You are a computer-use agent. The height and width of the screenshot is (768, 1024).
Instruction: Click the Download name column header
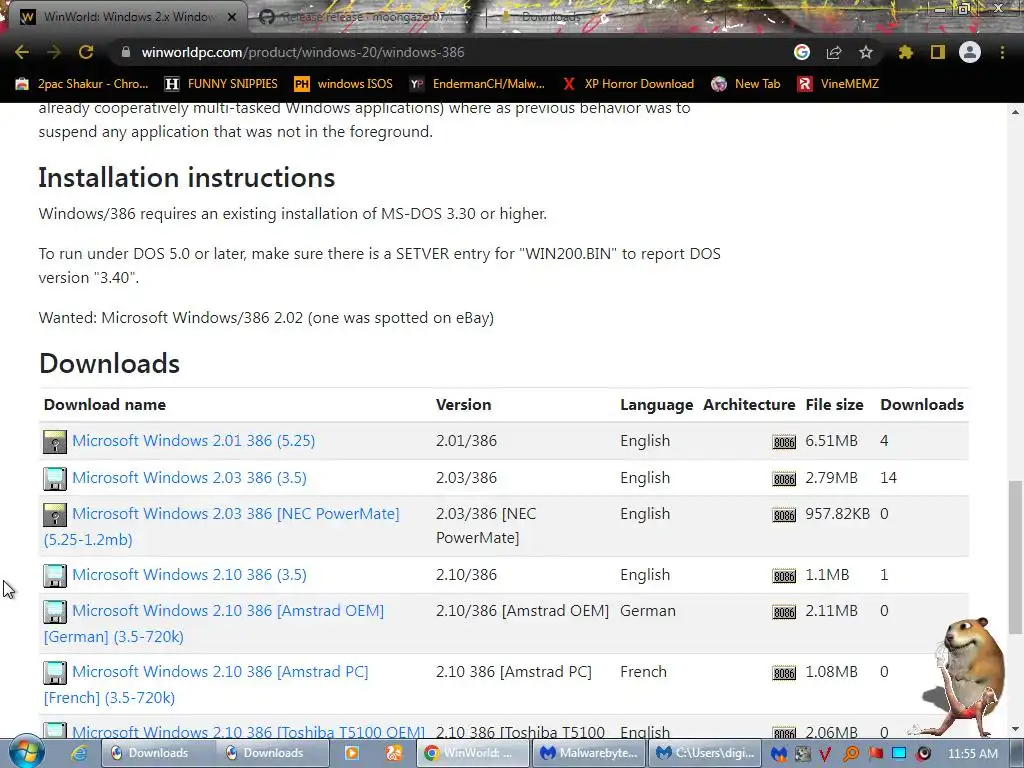pyautogui.click(x=104, y=405)
